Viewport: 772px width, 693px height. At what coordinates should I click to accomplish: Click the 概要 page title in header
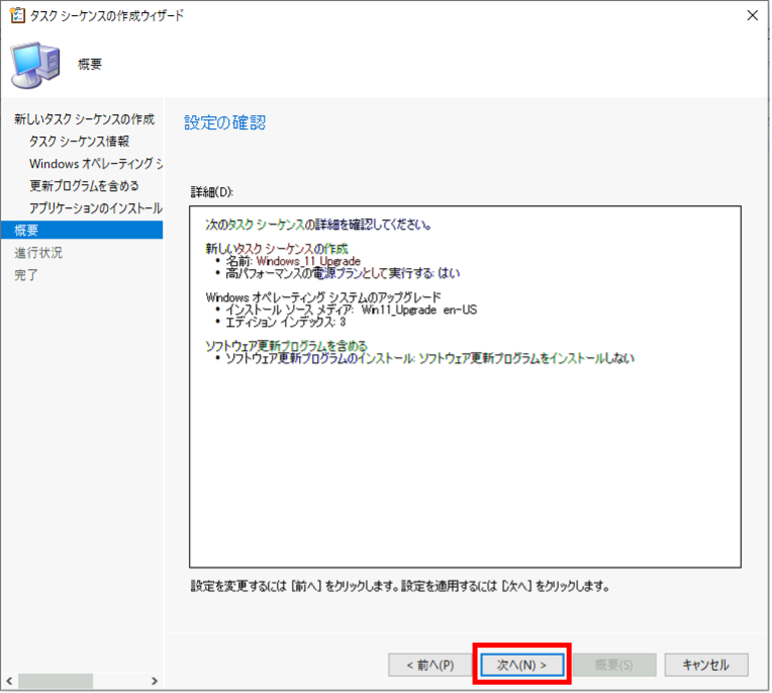tap(90, 64)
